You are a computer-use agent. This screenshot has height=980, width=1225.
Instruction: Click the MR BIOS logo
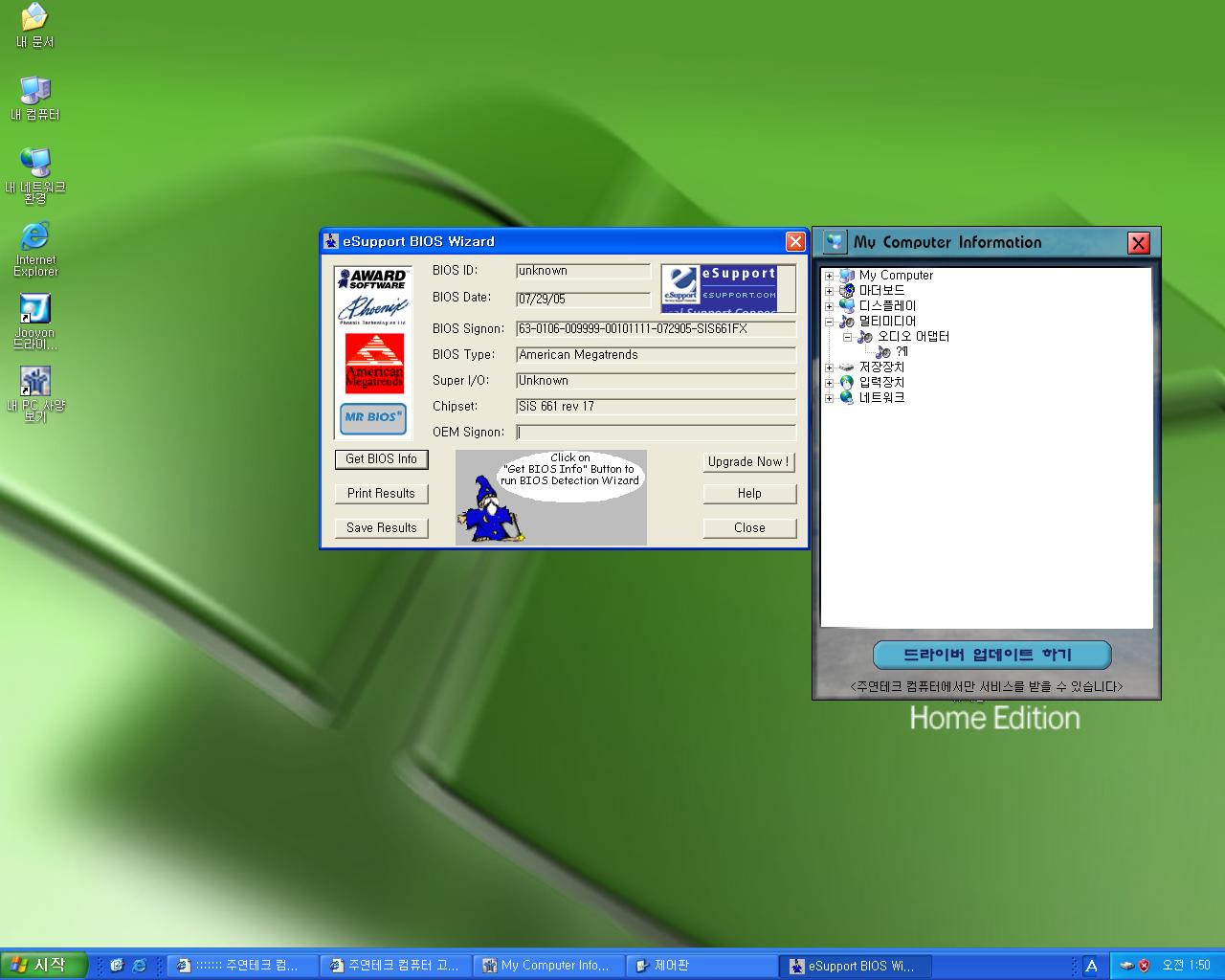point(373,417)
